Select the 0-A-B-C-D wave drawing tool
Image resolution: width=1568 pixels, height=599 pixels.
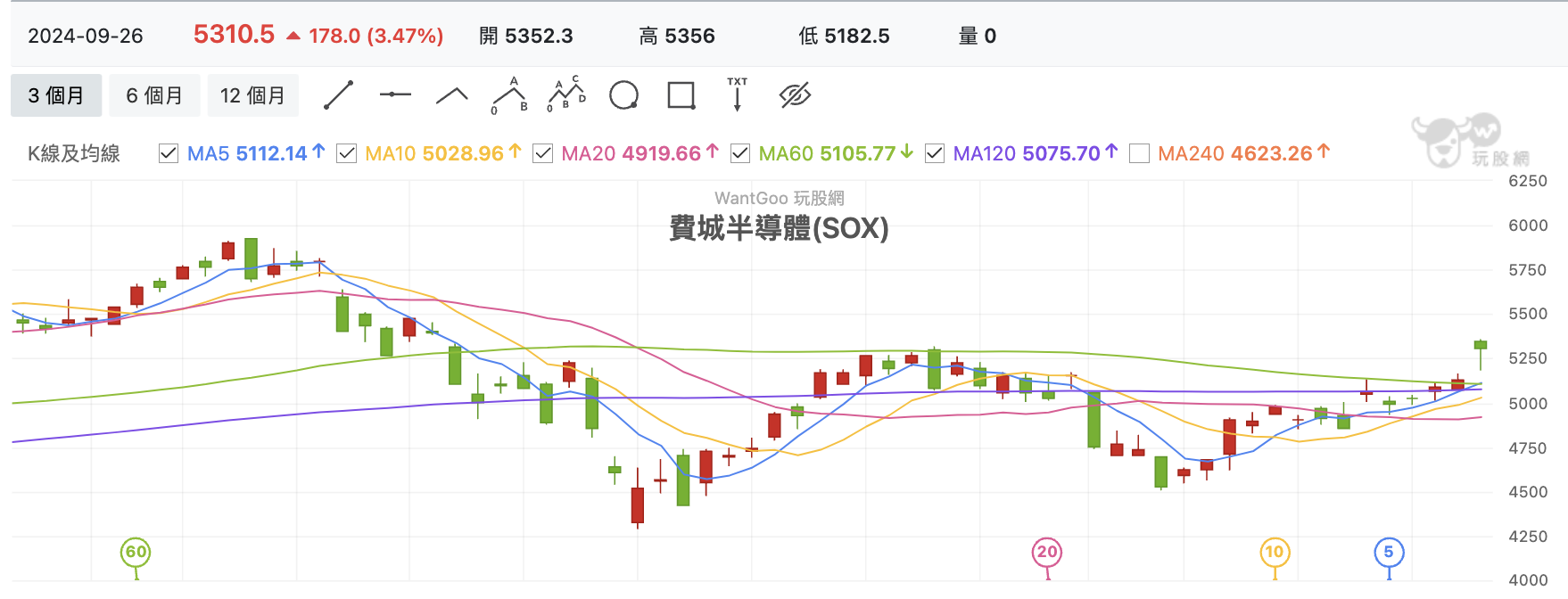click(x=566, y=94)
